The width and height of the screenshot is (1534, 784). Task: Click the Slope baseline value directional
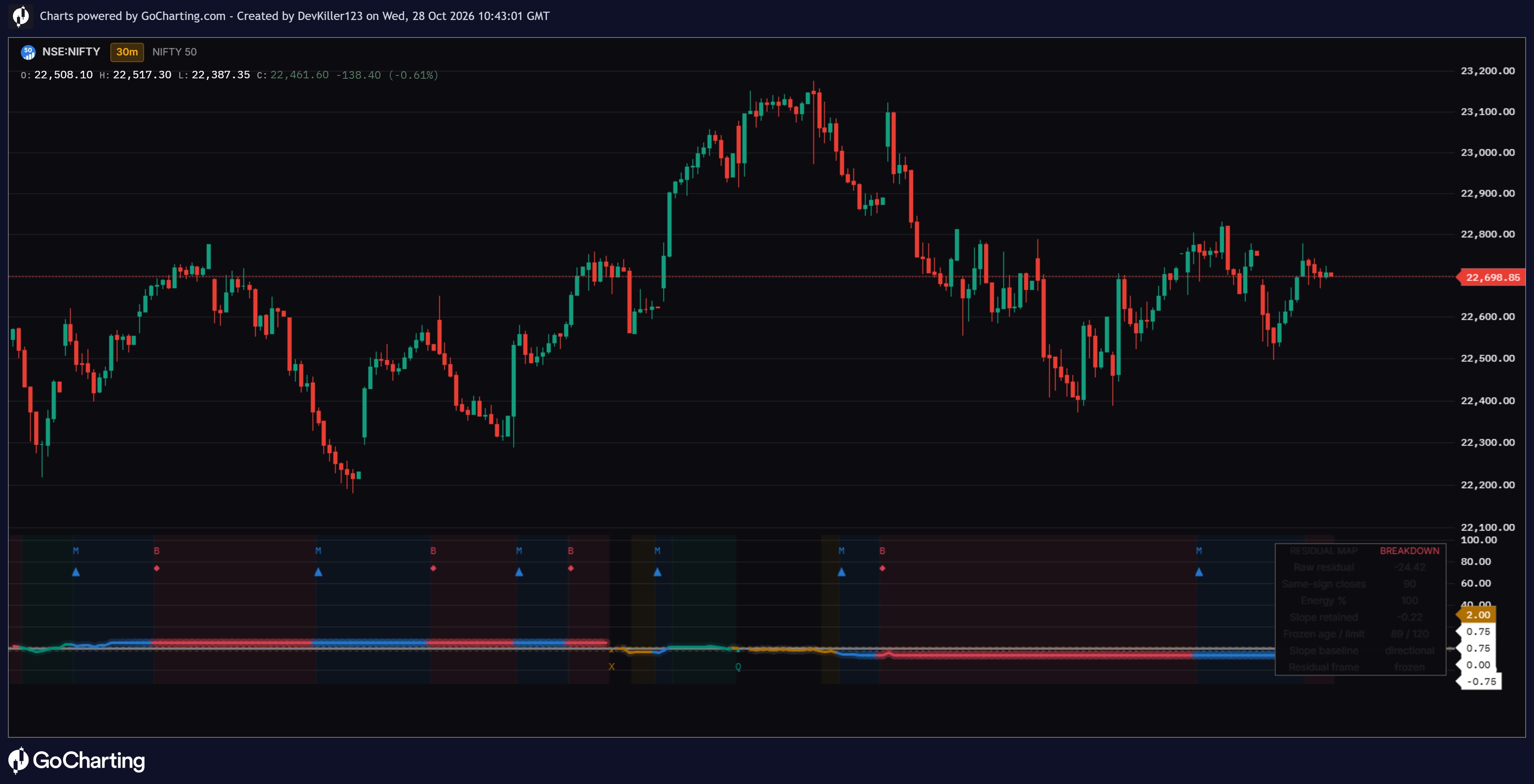tap(1409, 651)
